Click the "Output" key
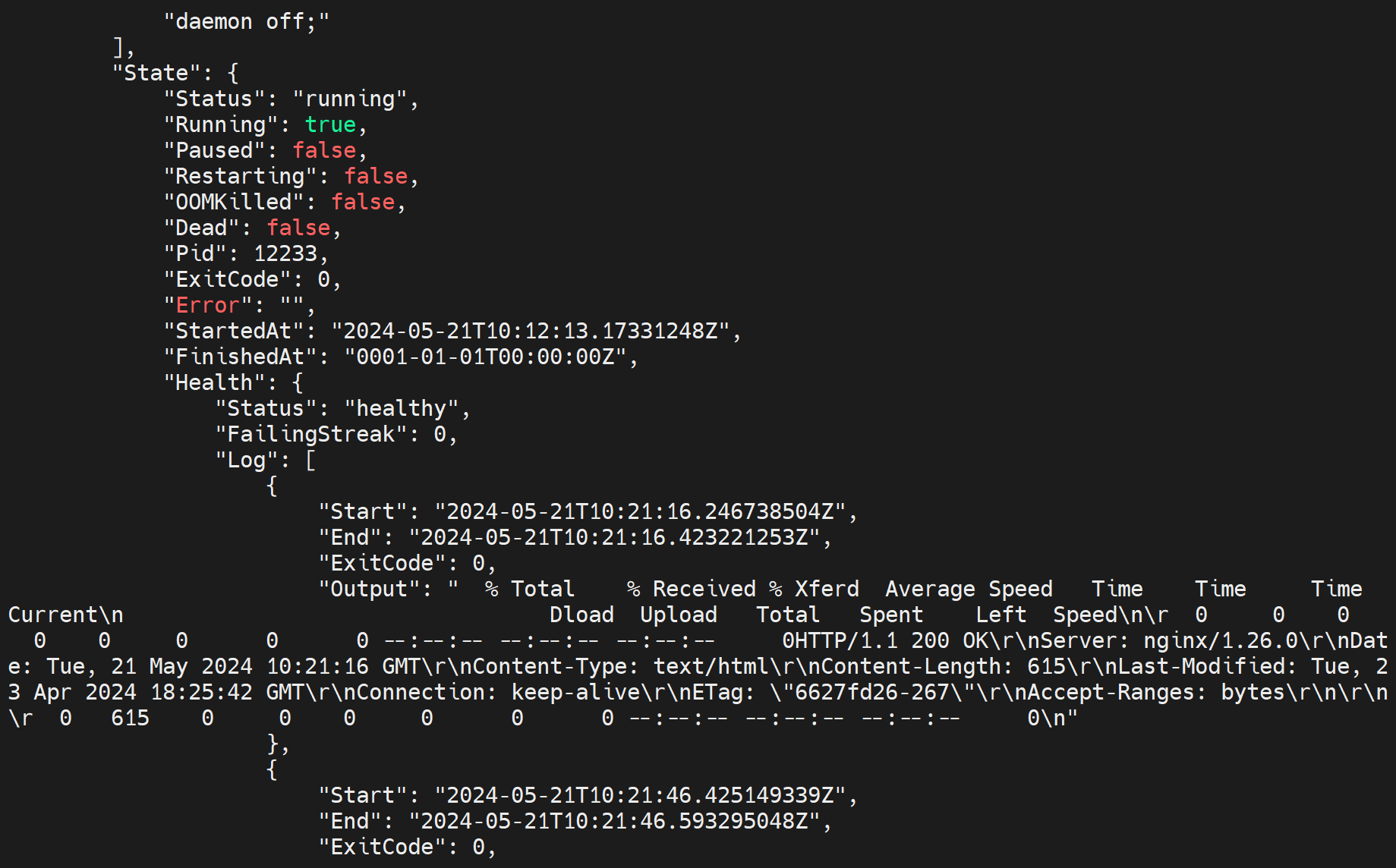1396x868 pixels. (x=369, y=589)
